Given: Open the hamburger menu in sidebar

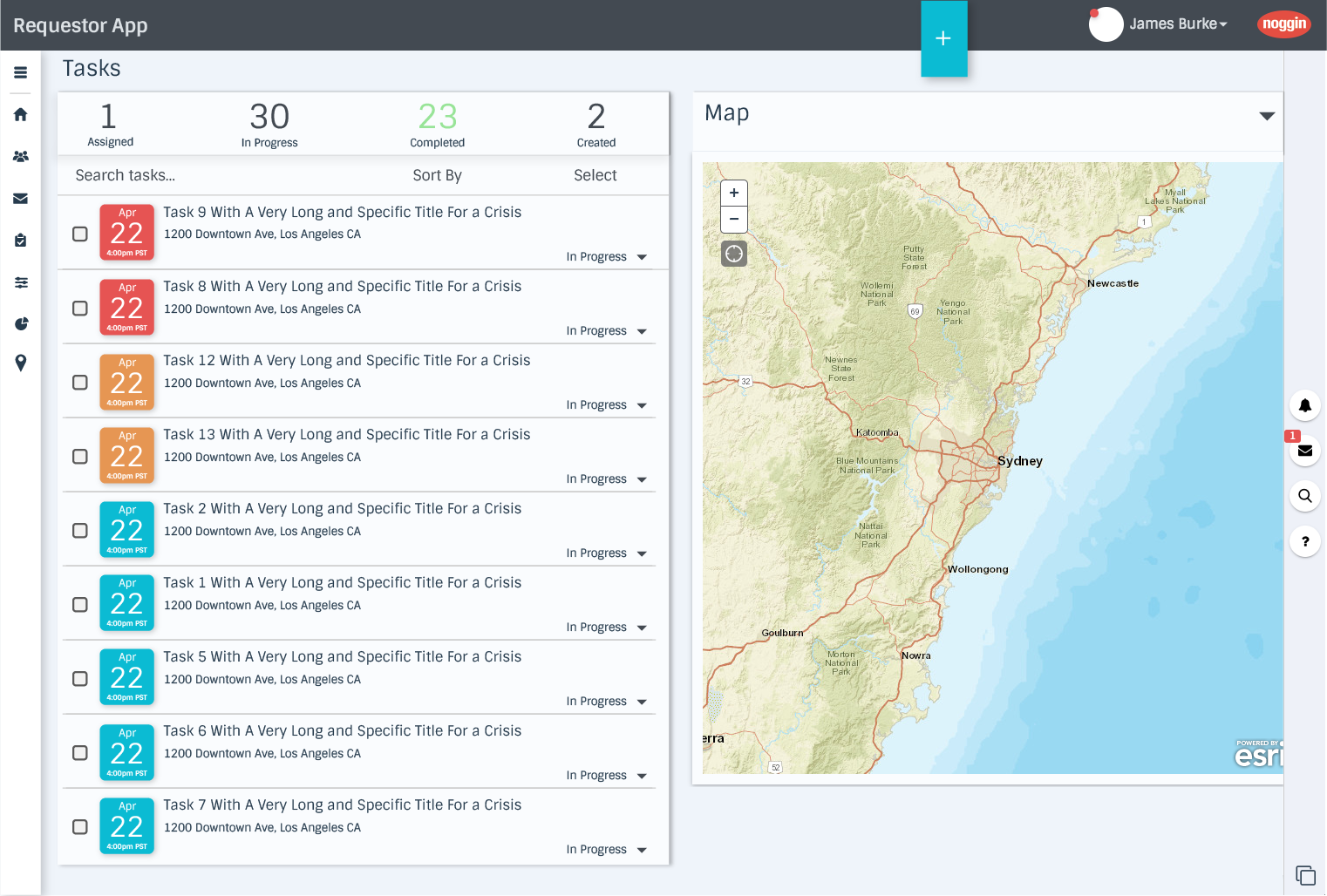Looking at the screenshot, I should (x=21, y=73).
